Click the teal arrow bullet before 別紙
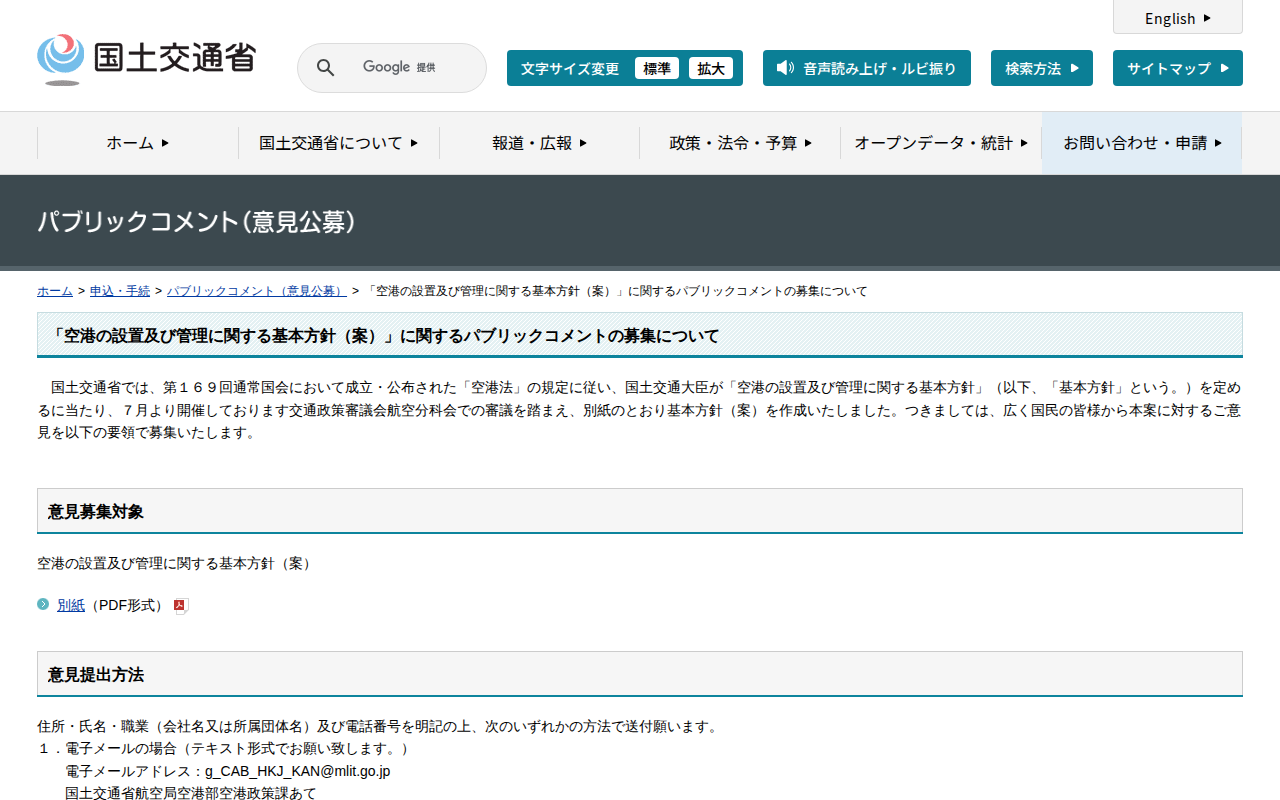The height and width of the screenshot is (800, 1280). click(43, 604)
